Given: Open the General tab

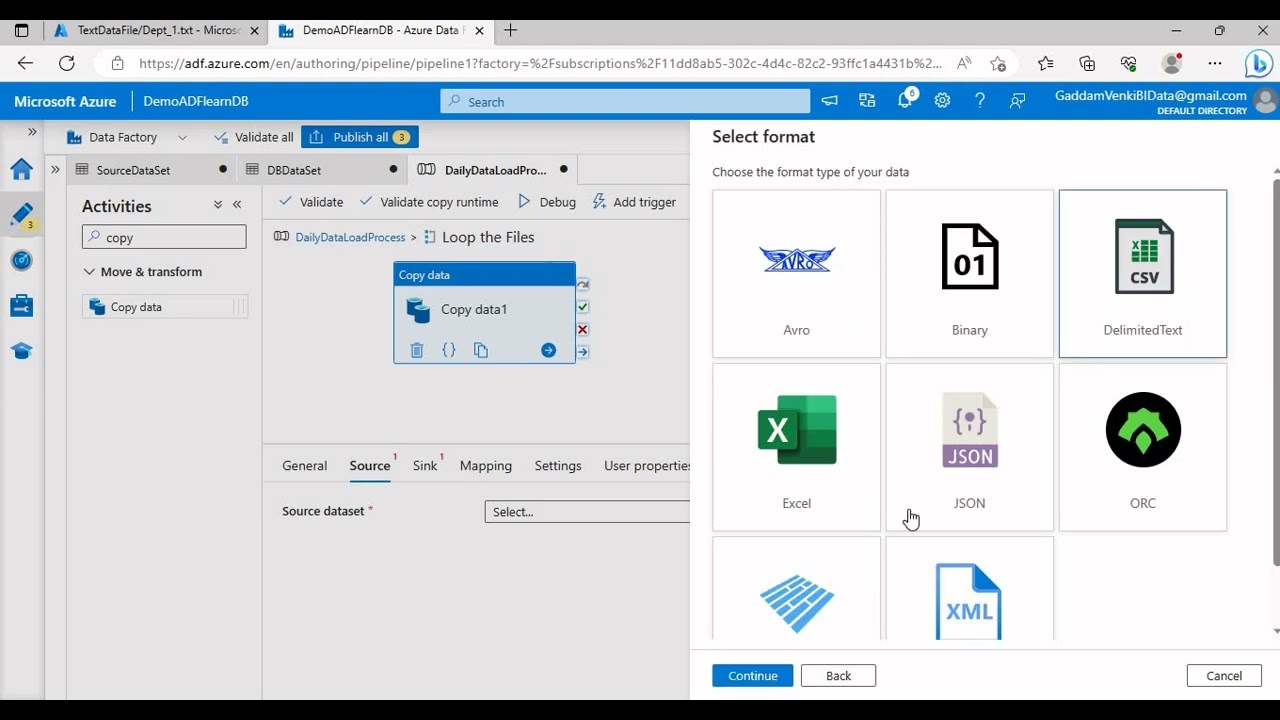Looking at the screenshot, I should pos(304,466).
